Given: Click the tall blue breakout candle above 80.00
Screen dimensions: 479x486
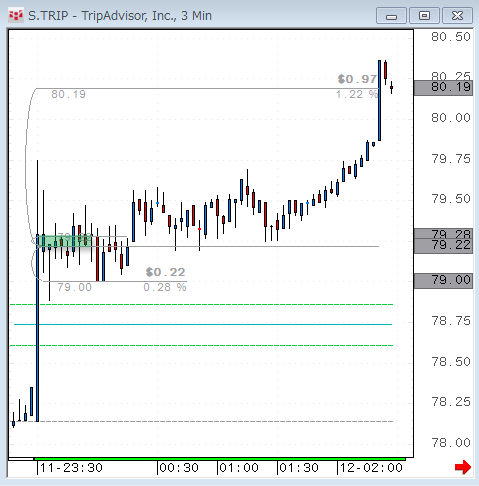Looking at the screenshot, I should [379, 100].
